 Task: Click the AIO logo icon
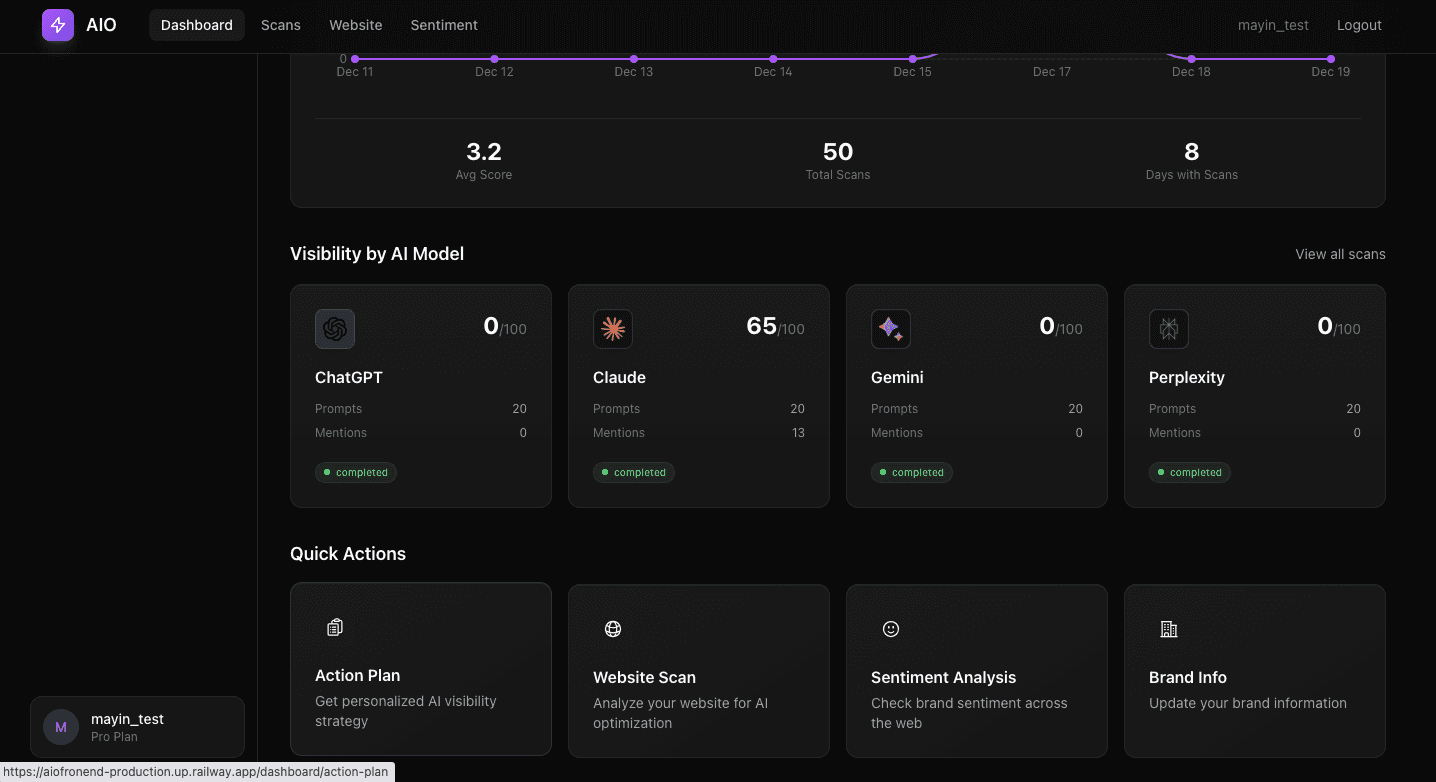(57, 24)
